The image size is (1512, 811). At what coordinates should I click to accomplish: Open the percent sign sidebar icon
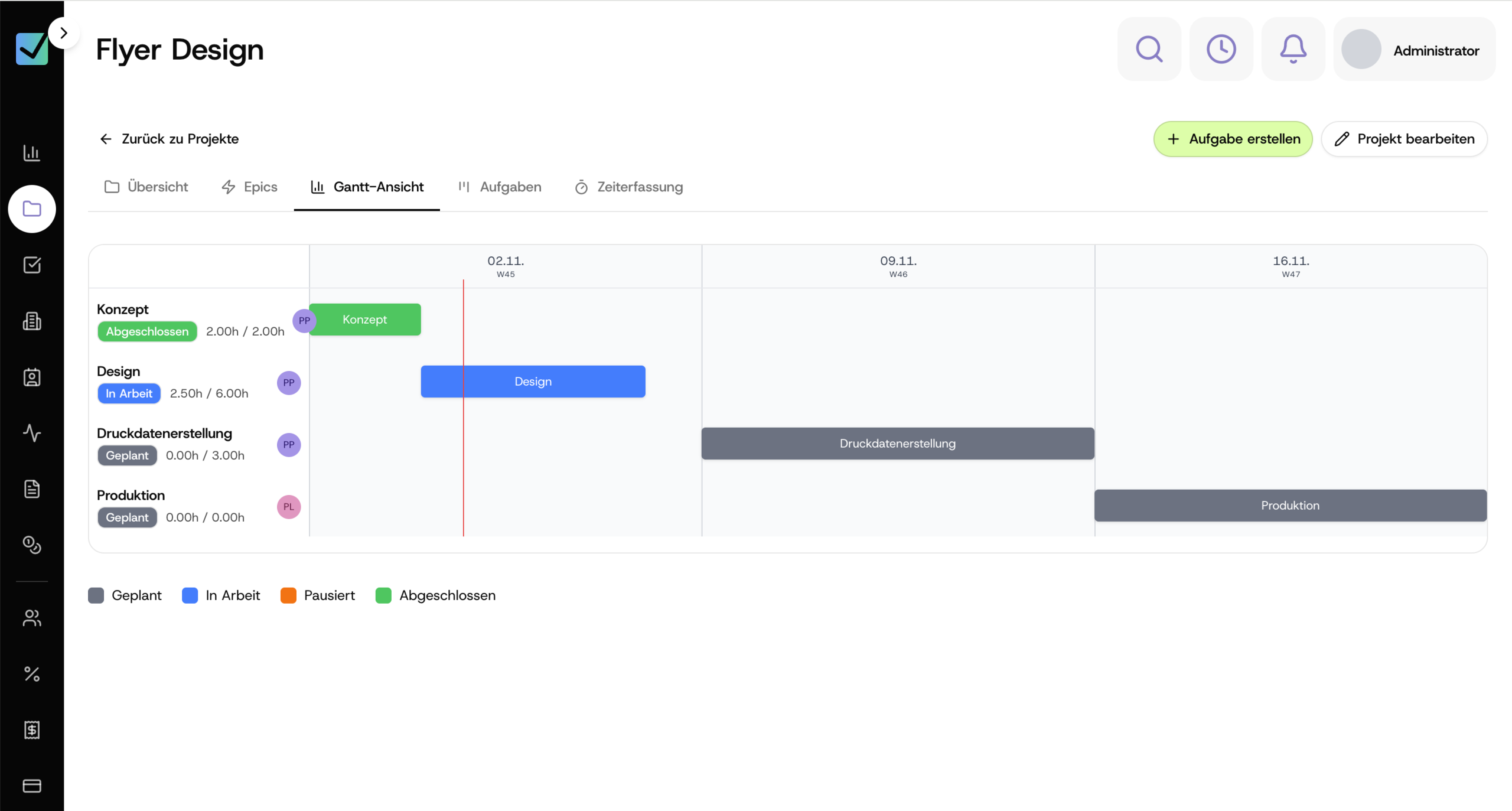tap(32, 674)
